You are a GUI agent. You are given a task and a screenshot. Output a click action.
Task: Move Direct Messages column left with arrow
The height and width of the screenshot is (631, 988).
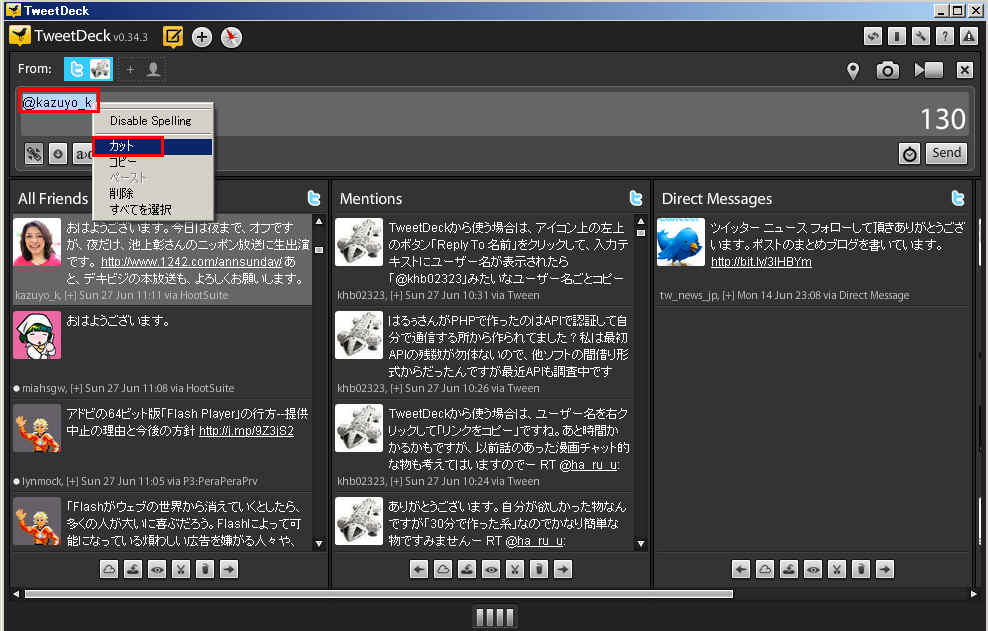tap(741, 570)
